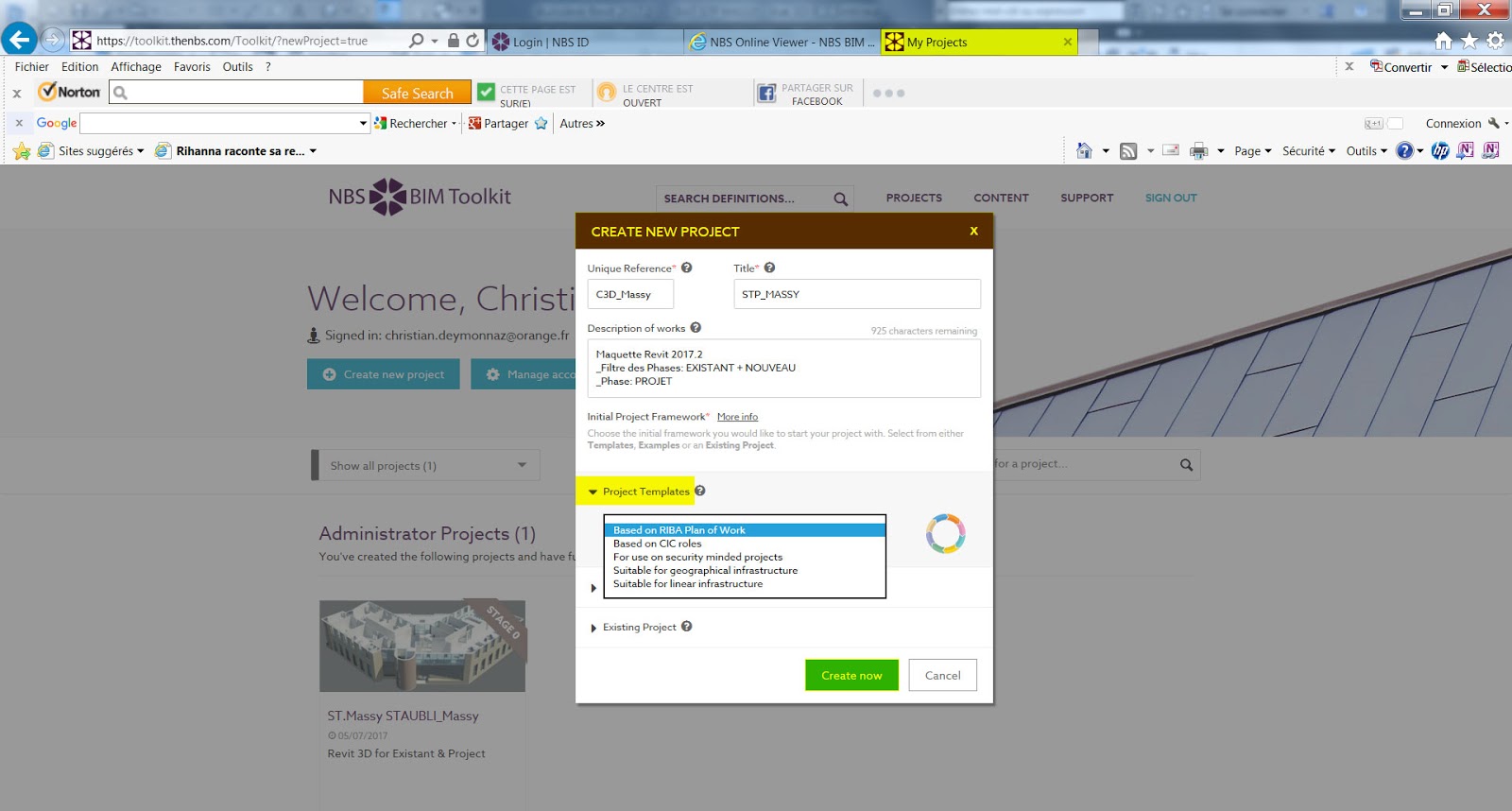
Task: Click the Print icon in command bar
Action: 1199,151
